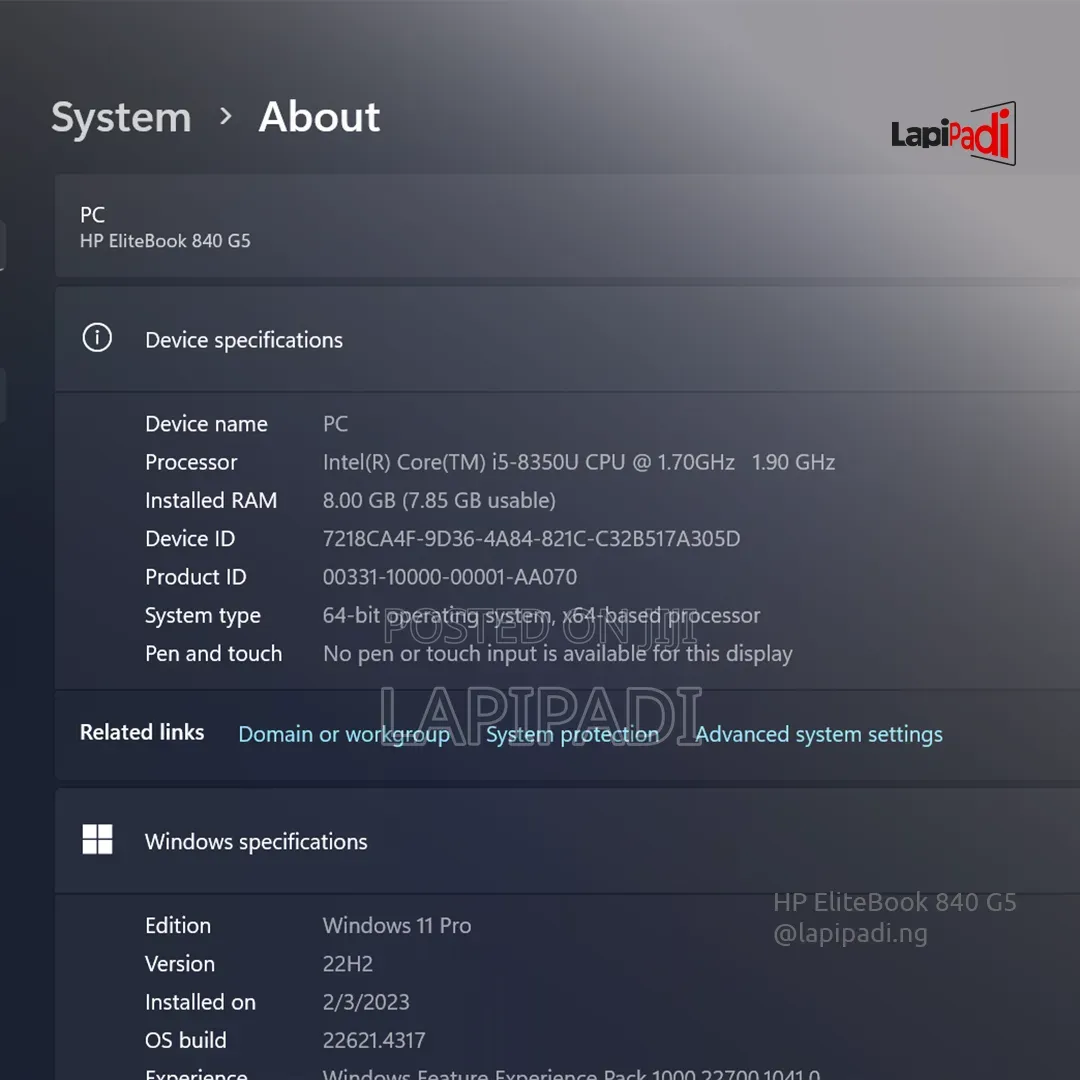The height and width of the screenshot is (1080, 1080).
Task: Select the Processor value text
Action: click(579, 462)
